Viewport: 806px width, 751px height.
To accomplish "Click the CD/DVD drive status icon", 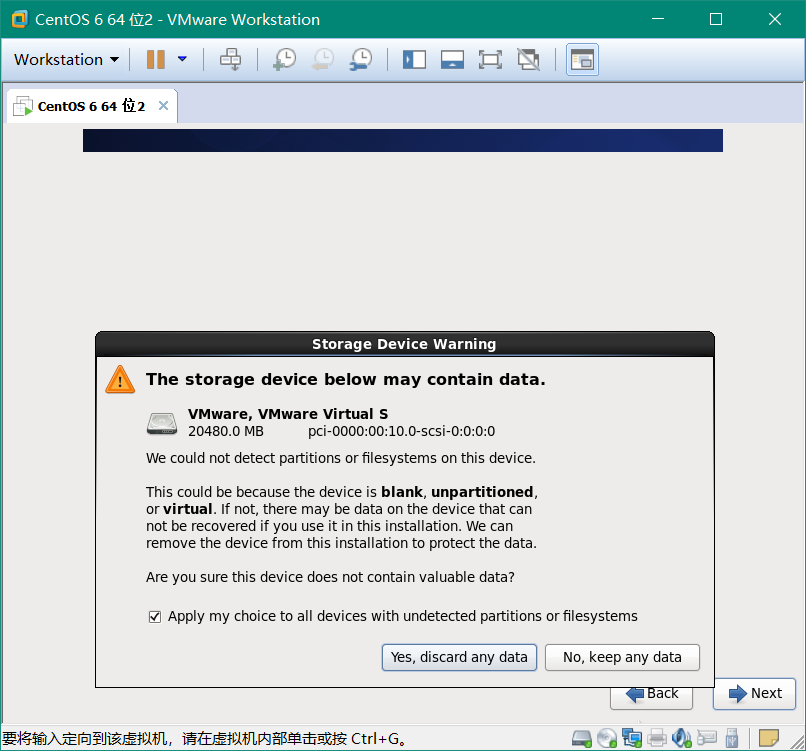I will [x=607, y=739].
